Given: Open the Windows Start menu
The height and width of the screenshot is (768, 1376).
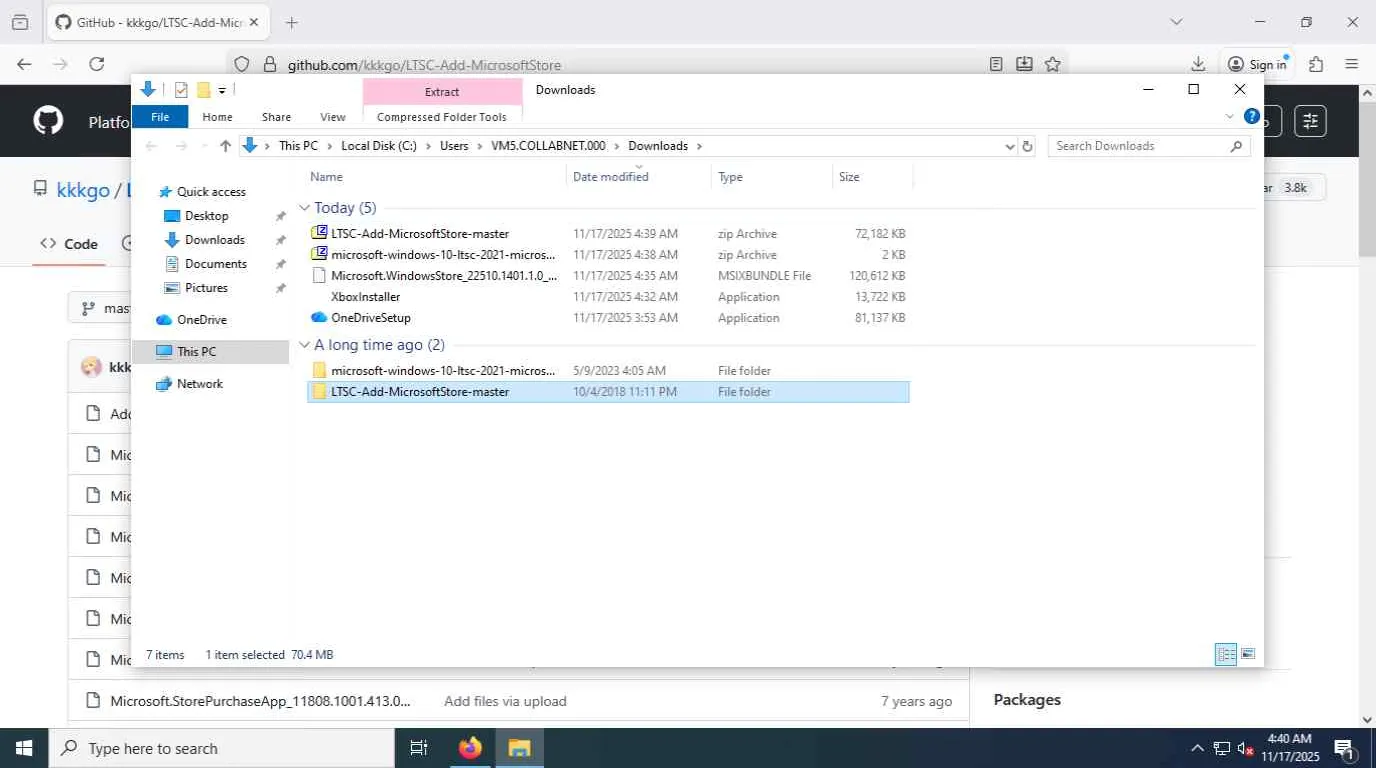Looking at the screenshot, I should (x=23, y=748).
